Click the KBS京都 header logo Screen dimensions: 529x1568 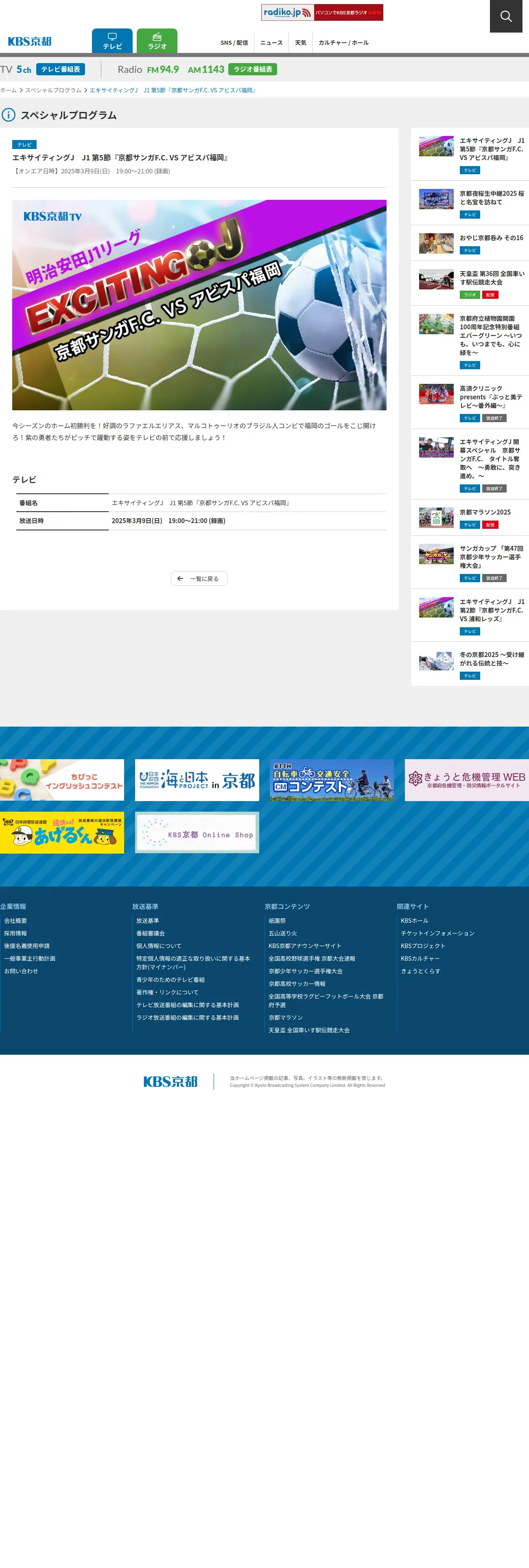pyautogui.click(x=30, y=42)
